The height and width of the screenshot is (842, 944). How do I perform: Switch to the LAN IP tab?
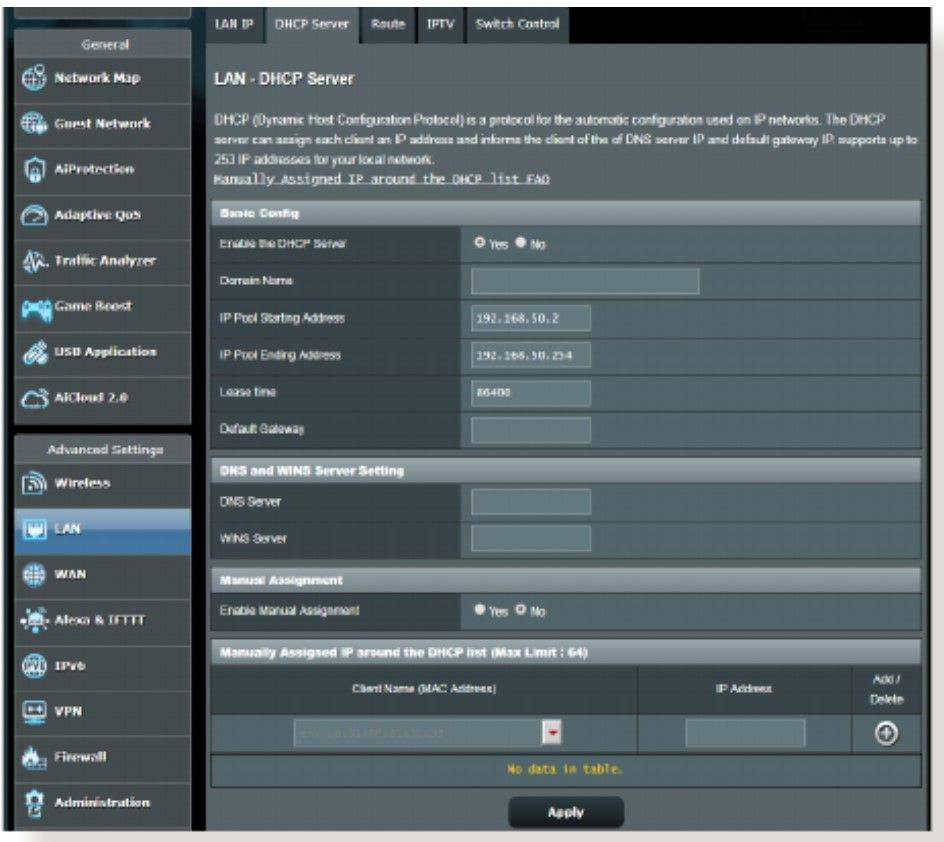pos(232,24)
